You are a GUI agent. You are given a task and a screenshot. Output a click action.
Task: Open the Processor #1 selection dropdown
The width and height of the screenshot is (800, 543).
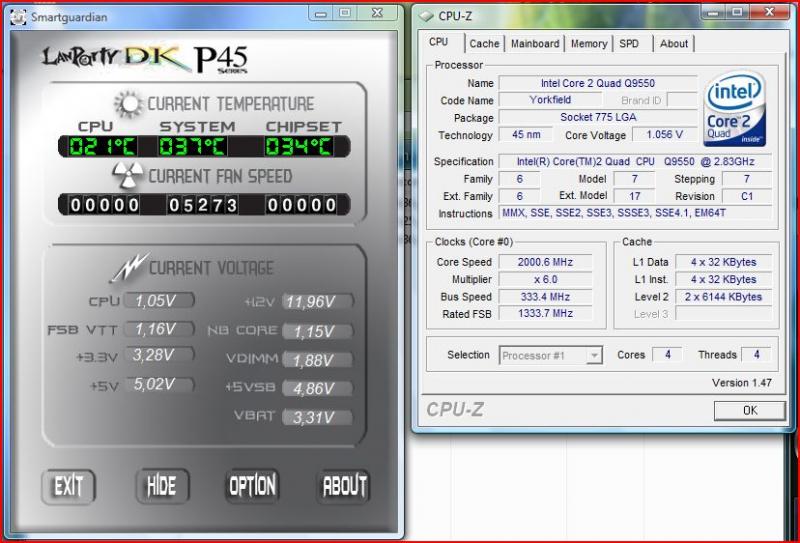tap(551, 355)
